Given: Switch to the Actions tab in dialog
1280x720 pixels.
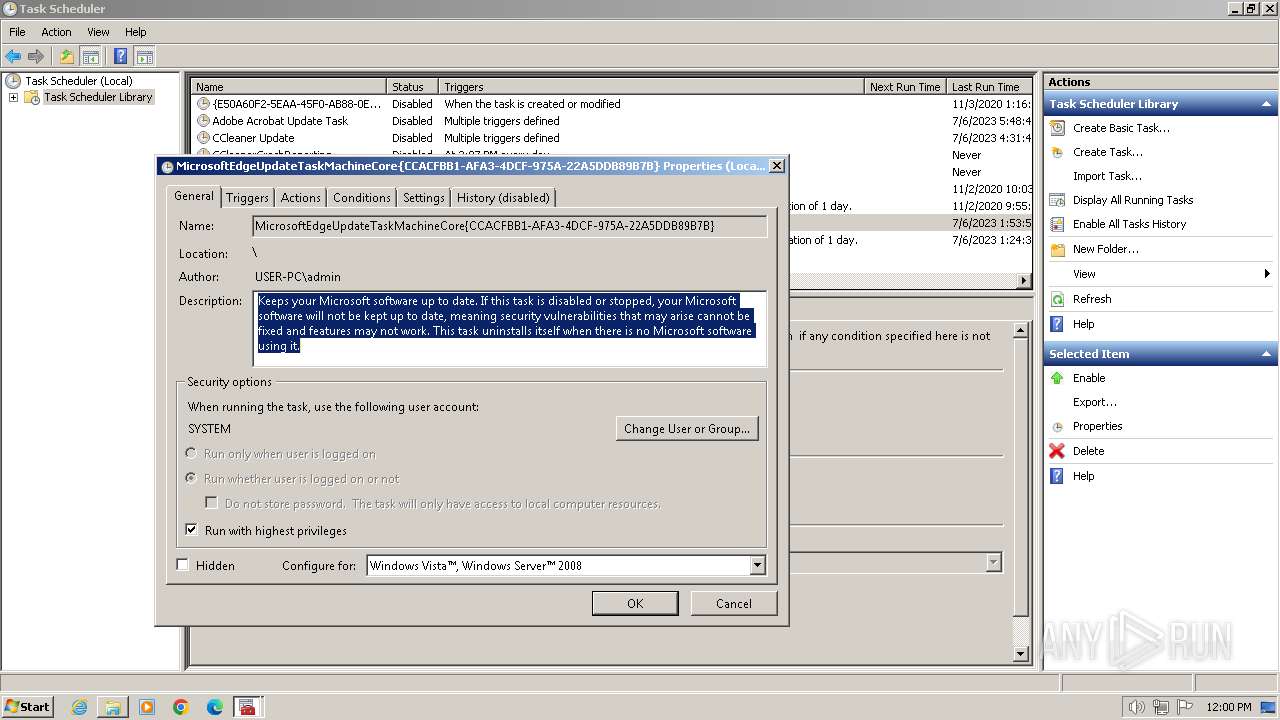Looking at the screenshot, I should pyautogui.click(x=301, y=198).
